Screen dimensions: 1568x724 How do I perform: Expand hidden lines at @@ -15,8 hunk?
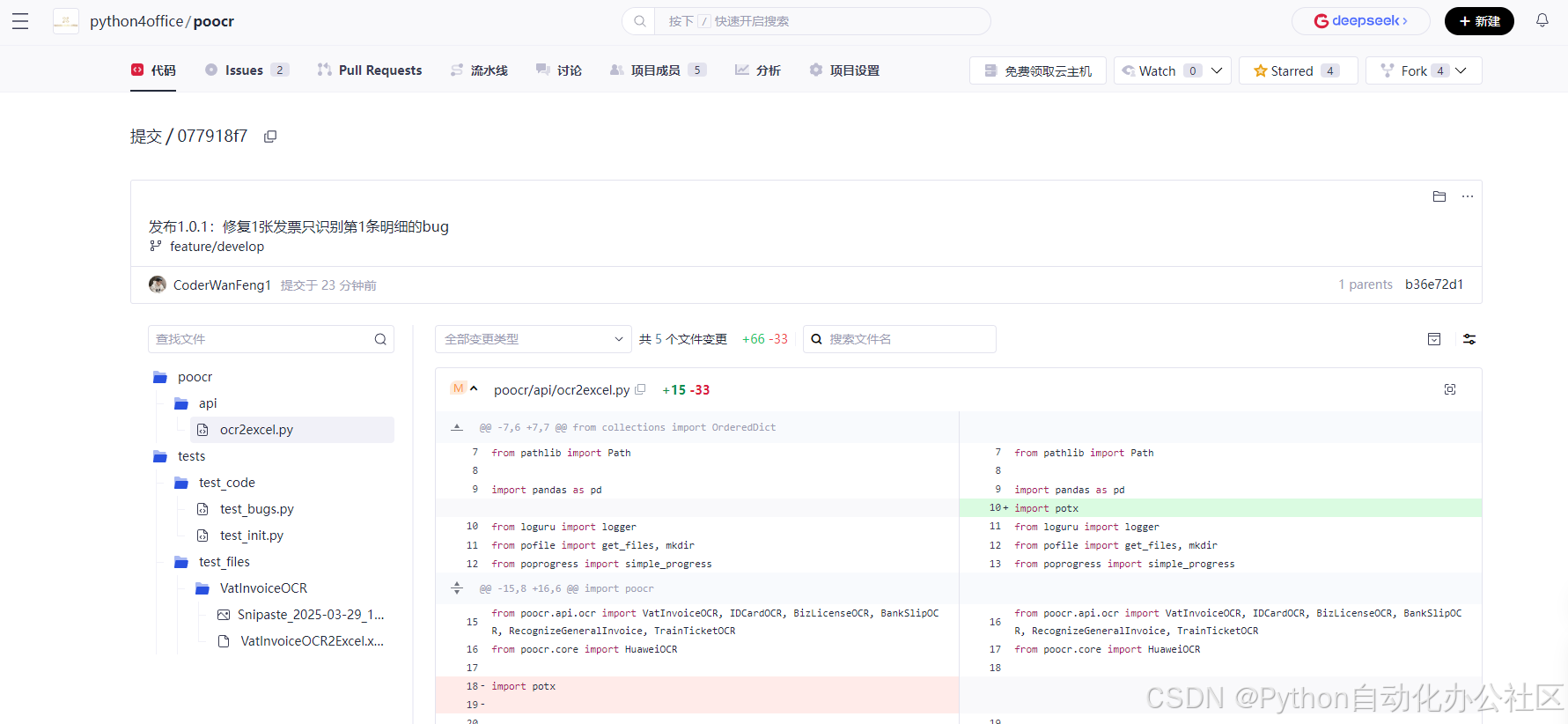[457, 588]
